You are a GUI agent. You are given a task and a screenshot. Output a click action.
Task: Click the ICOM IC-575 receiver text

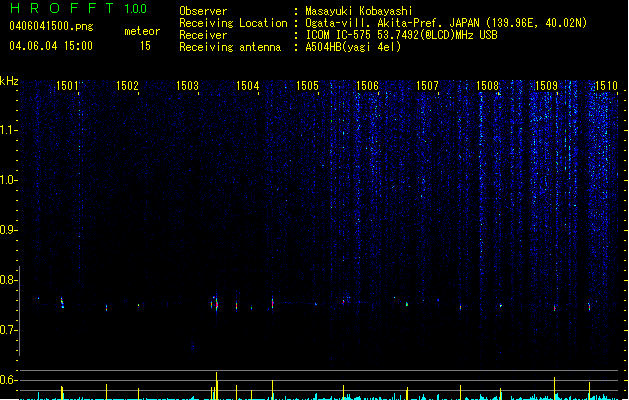pyautogui.click(x=401, y=35)
